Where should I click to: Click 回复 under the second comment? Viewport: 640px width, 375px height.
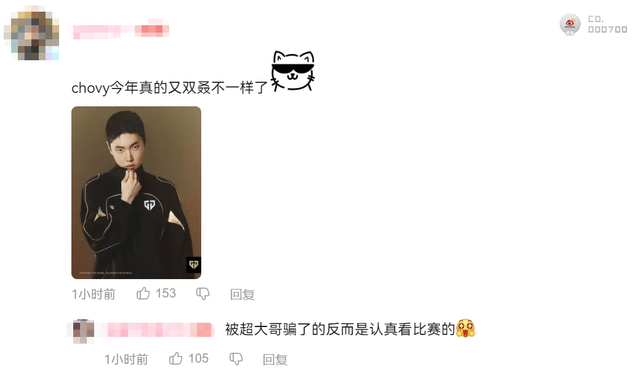275,359
